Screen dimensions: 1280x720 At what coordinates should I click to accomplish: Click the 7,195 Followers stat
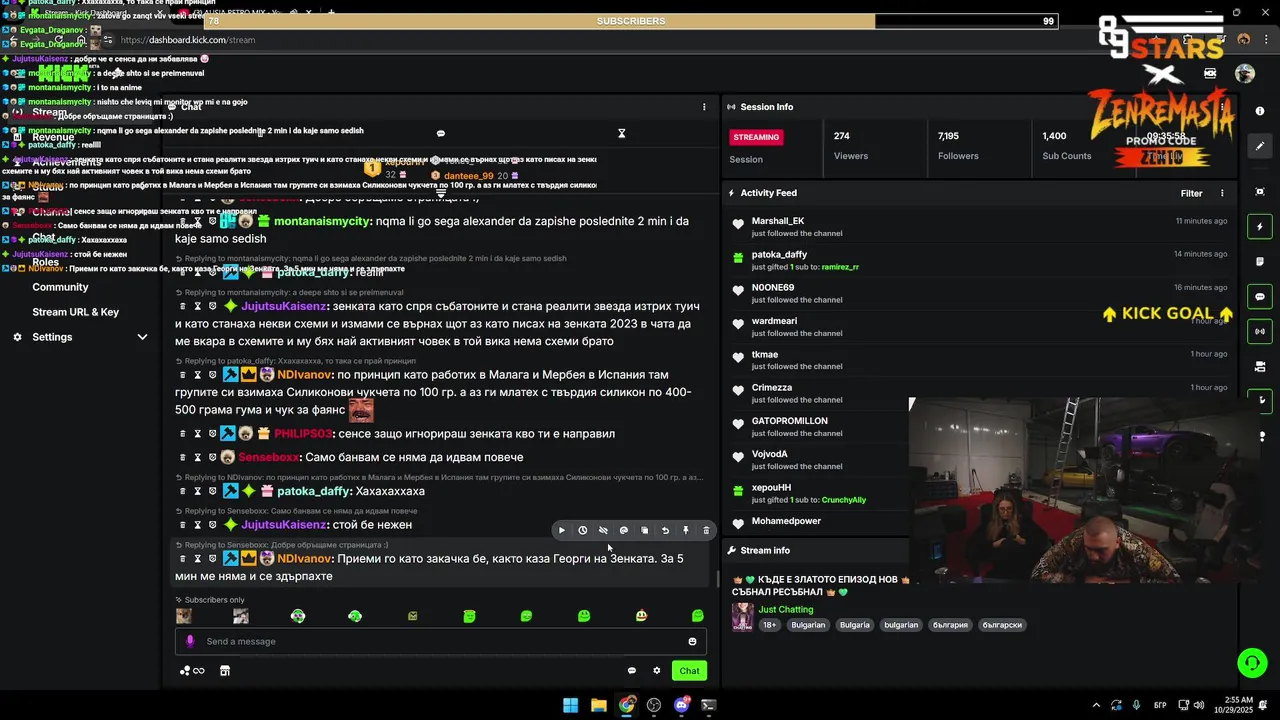coord(958,145)
